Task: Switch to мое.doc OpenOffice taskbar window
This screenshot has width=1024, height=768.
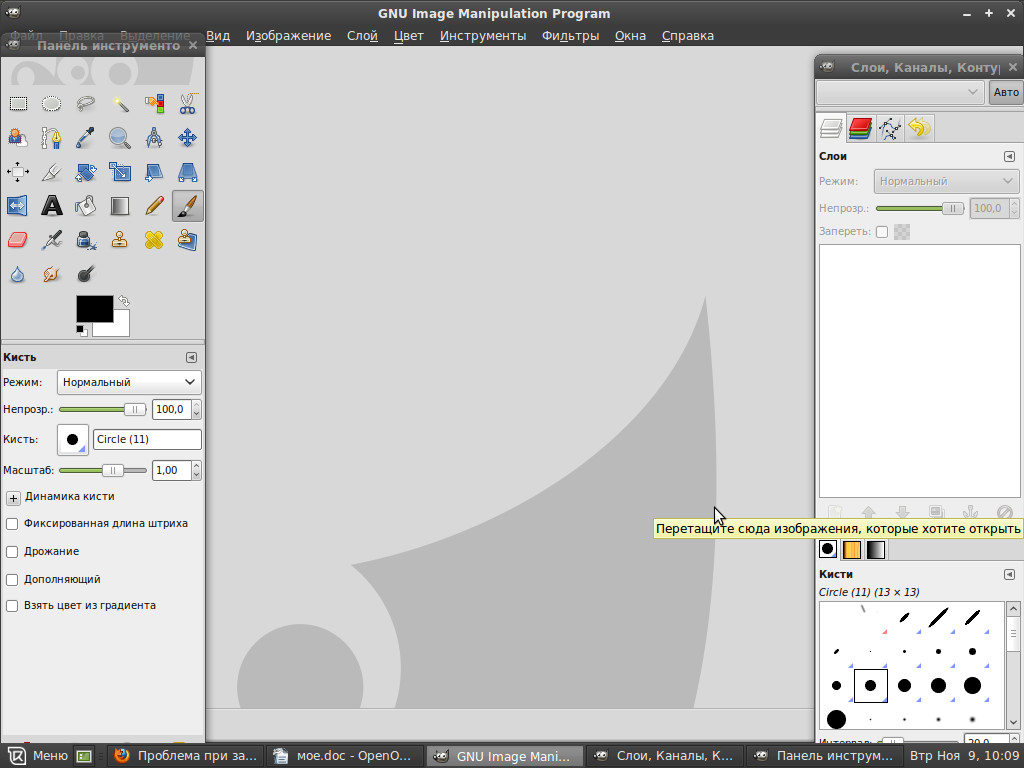Action: pyautogui.click(x=345, y=756)
